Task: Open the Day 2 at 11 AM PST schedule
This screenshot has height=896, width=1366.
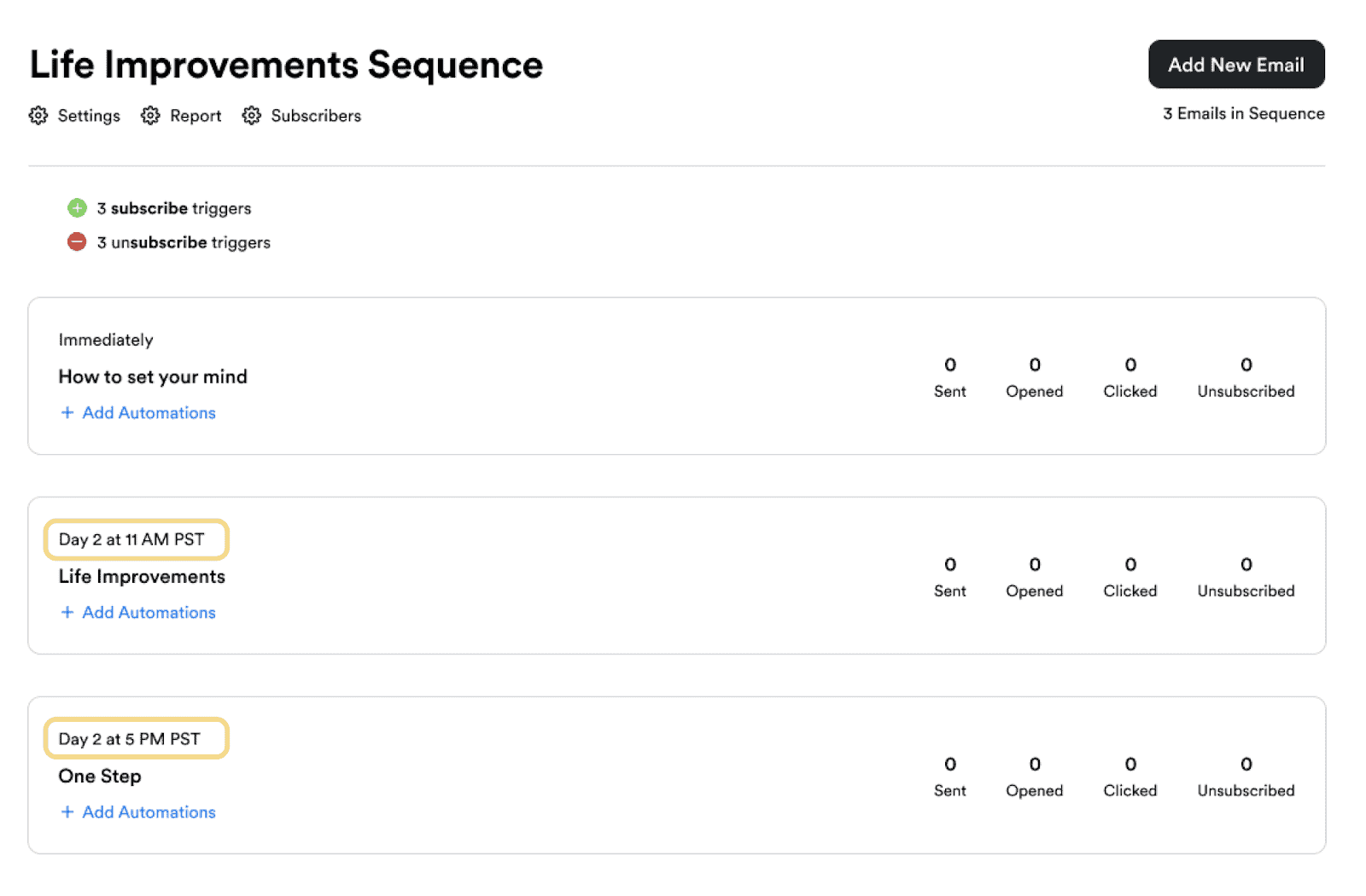Action: click(135, 538)
